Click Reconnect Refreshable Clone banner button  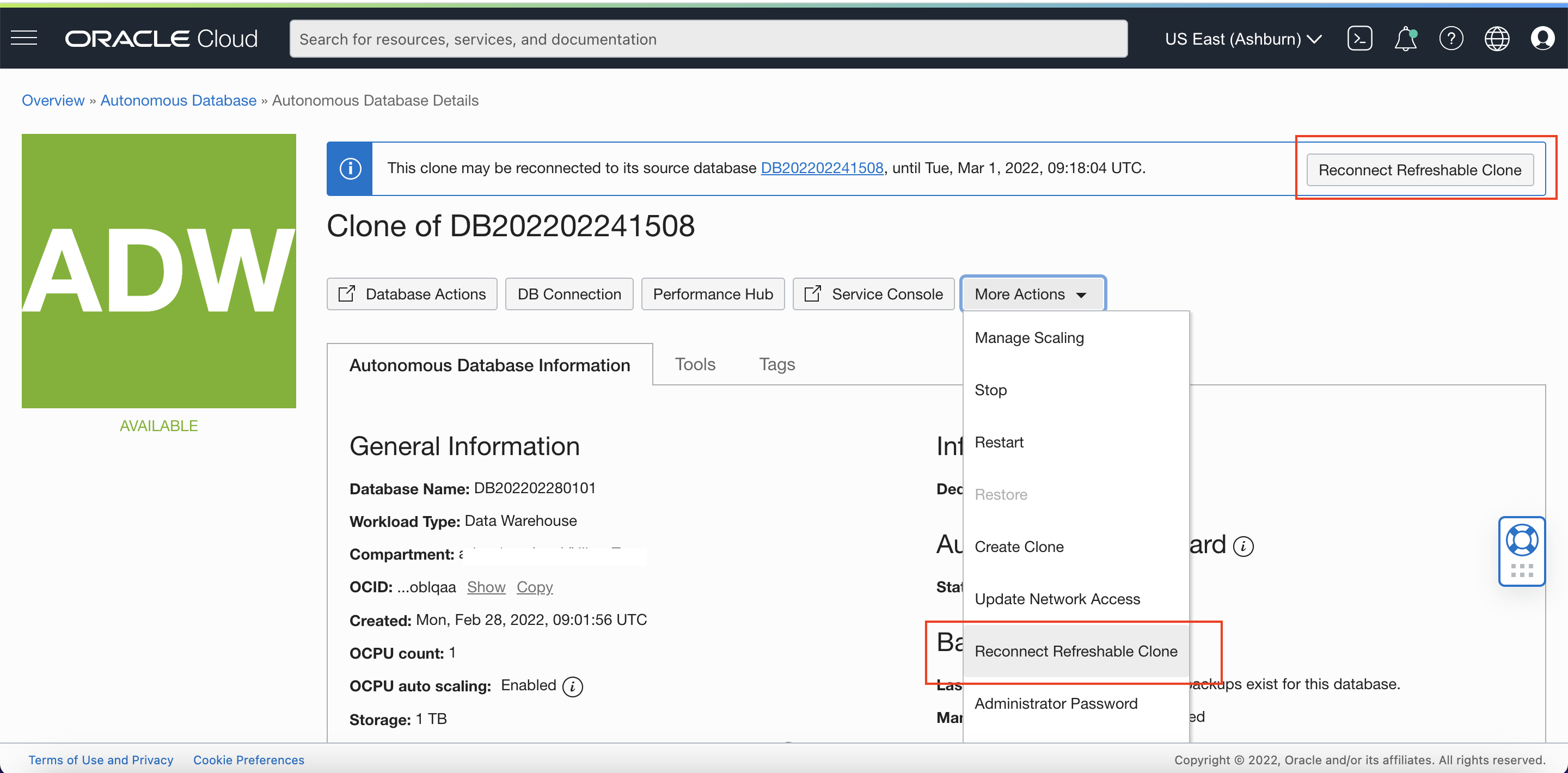(1419, 170)
